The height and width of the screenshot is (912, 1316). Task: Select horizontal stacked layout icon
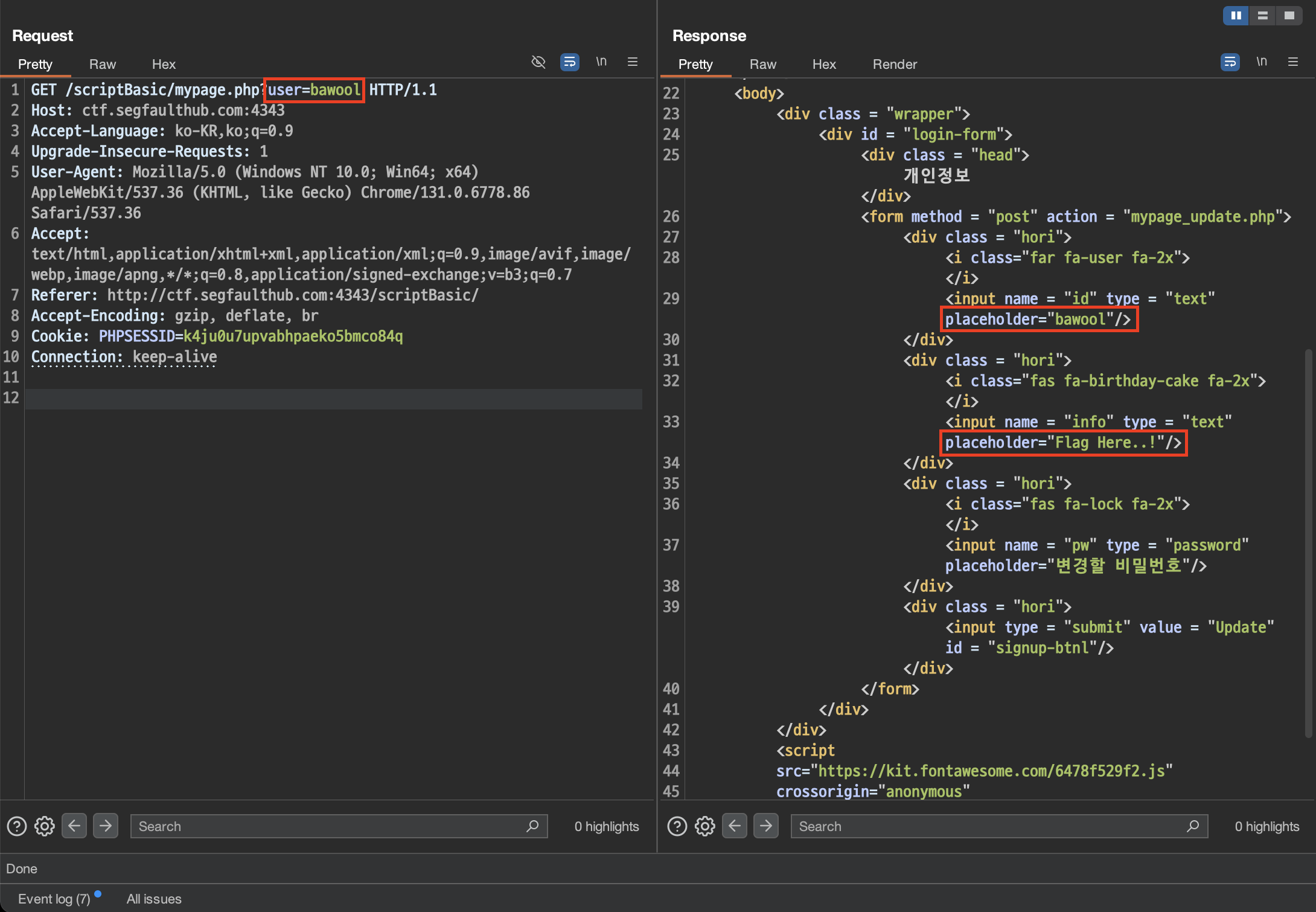point(1262,16)
